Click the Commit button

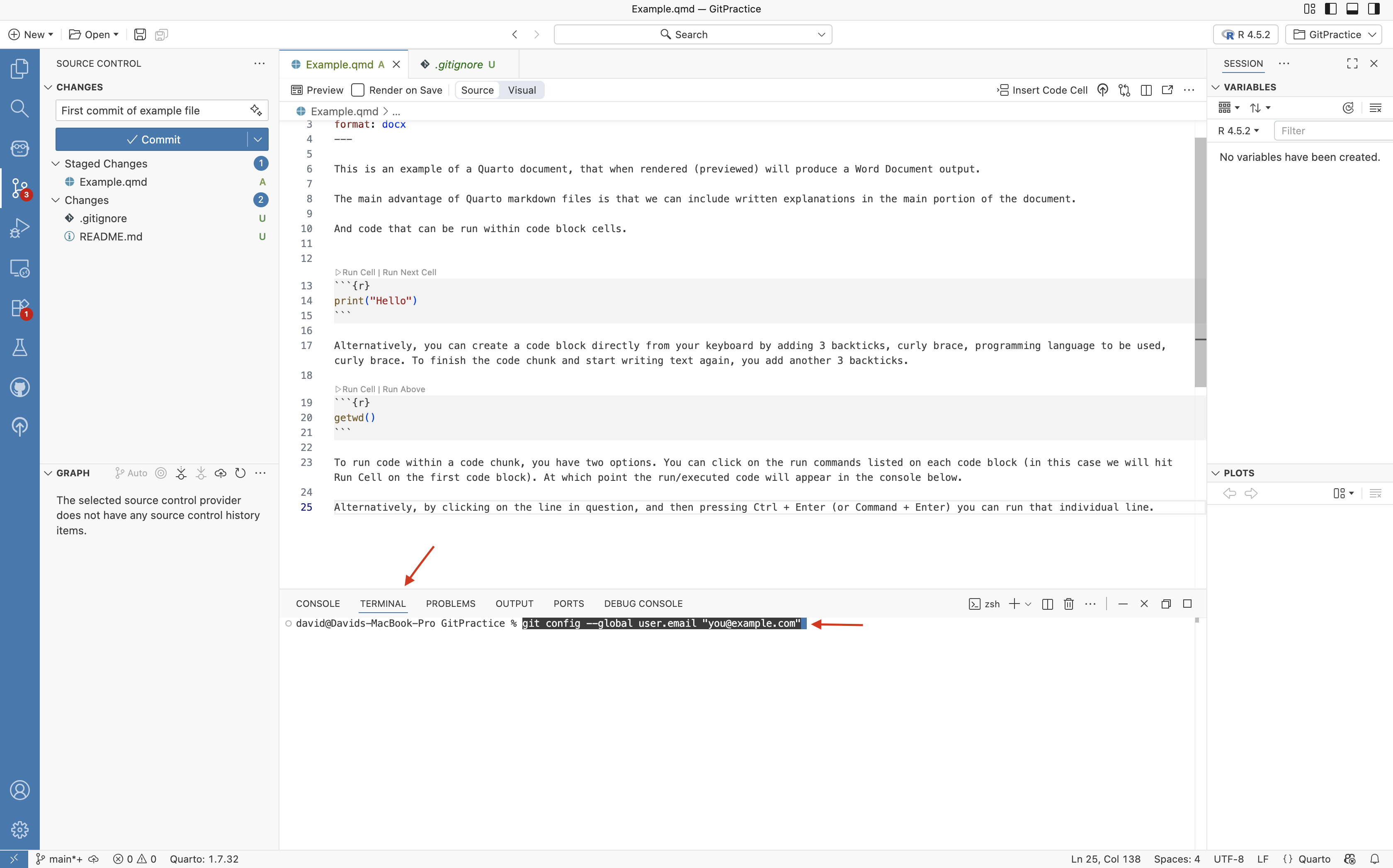[x=152, y=140]
